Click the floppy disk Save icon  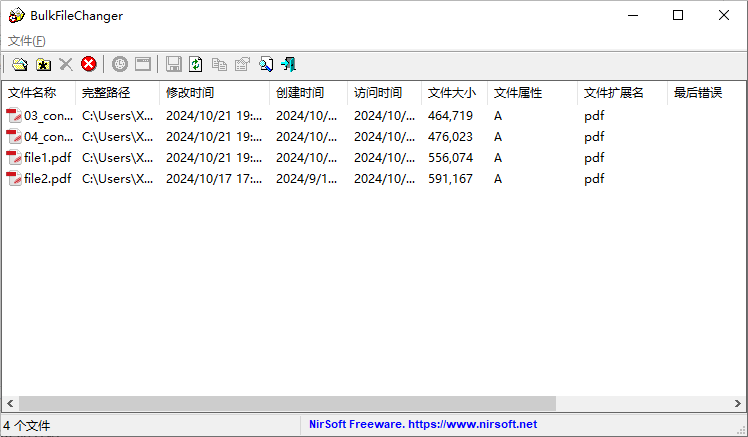pyautogui.click(x=174, y=64)
